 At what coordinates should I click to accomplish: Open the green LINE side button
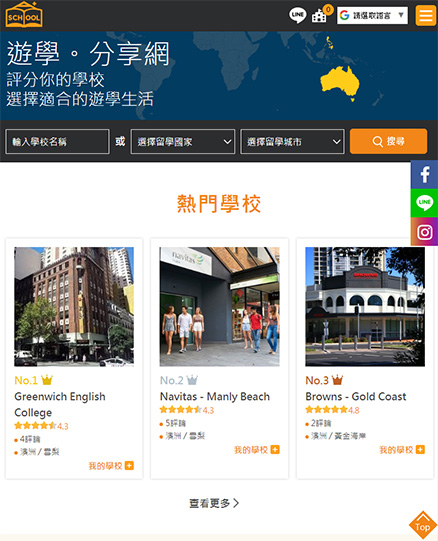point(424,203)
